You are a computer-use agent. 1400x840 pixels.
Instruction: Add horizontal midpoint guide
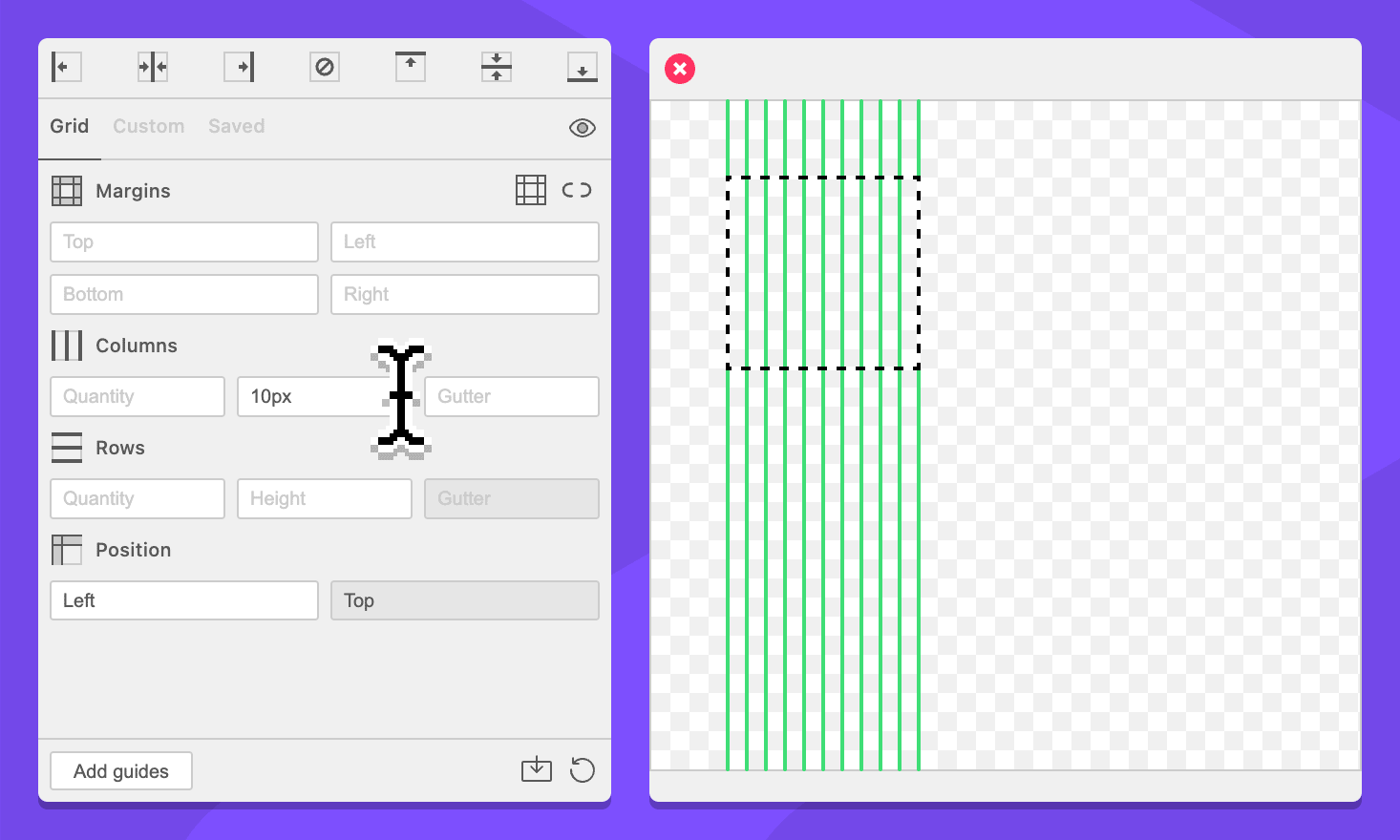[x=497, y=67]
